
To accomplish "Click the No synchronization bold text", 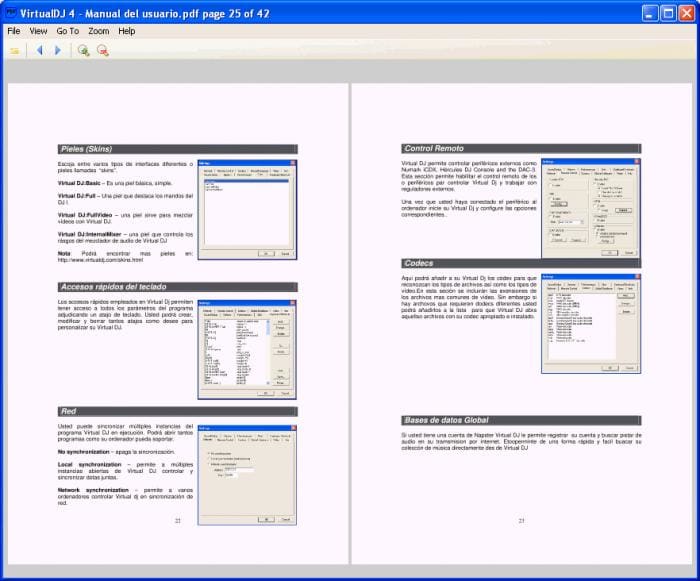I will pyautogui.click(x=83, y=452).
